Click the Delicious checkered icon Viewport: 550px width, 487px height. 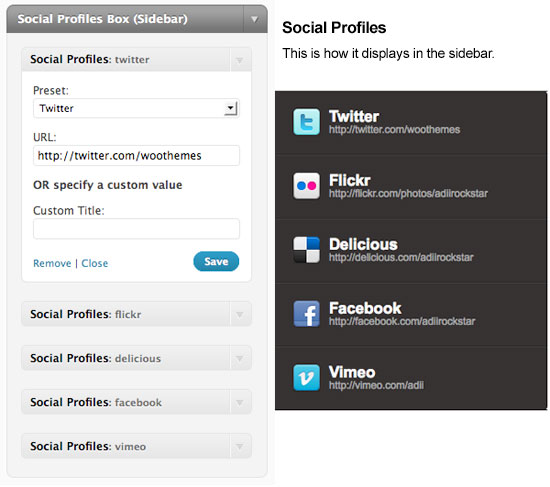[x=306, y=250]
